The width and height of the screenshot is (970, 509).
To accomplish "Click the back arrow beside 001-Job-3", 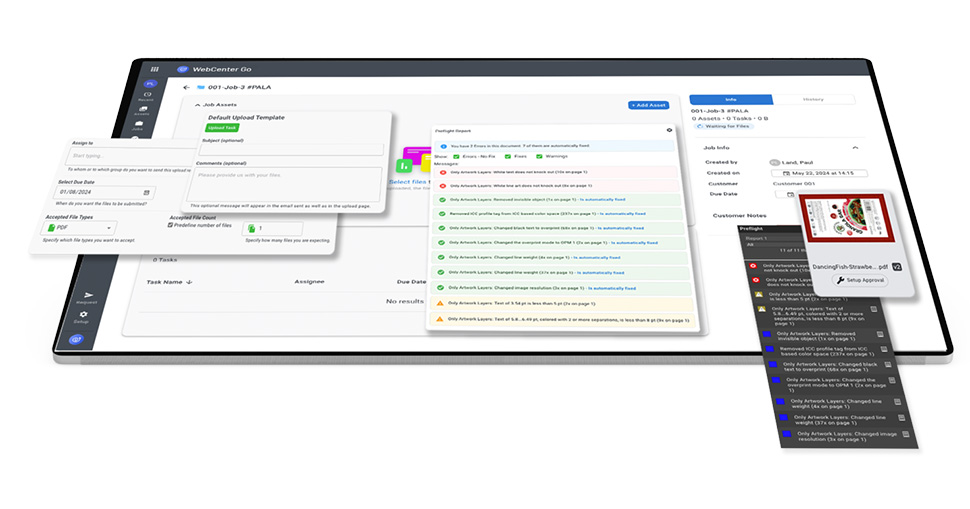I will click(x=186, y=87).
